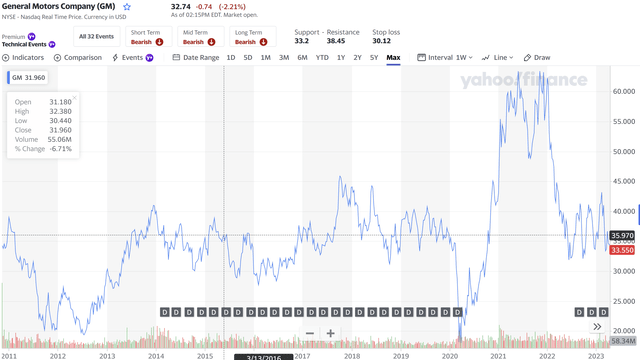Click the 58.34M volume label
This screenshot has height=360, width=640.
click(623, 341)
